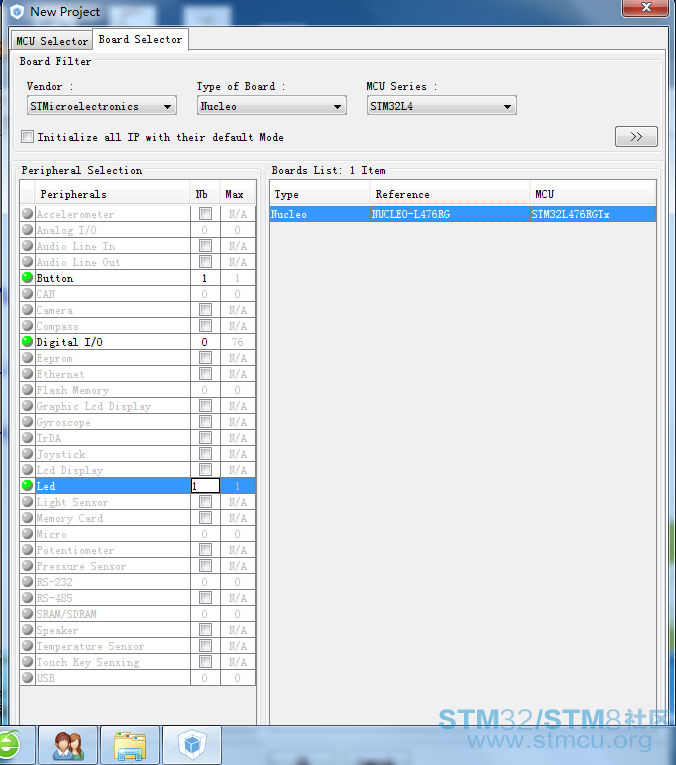This screenshot has height=765, width=676.
Task: Click the gray status dot beside Micro
Action: pos(27,534)
